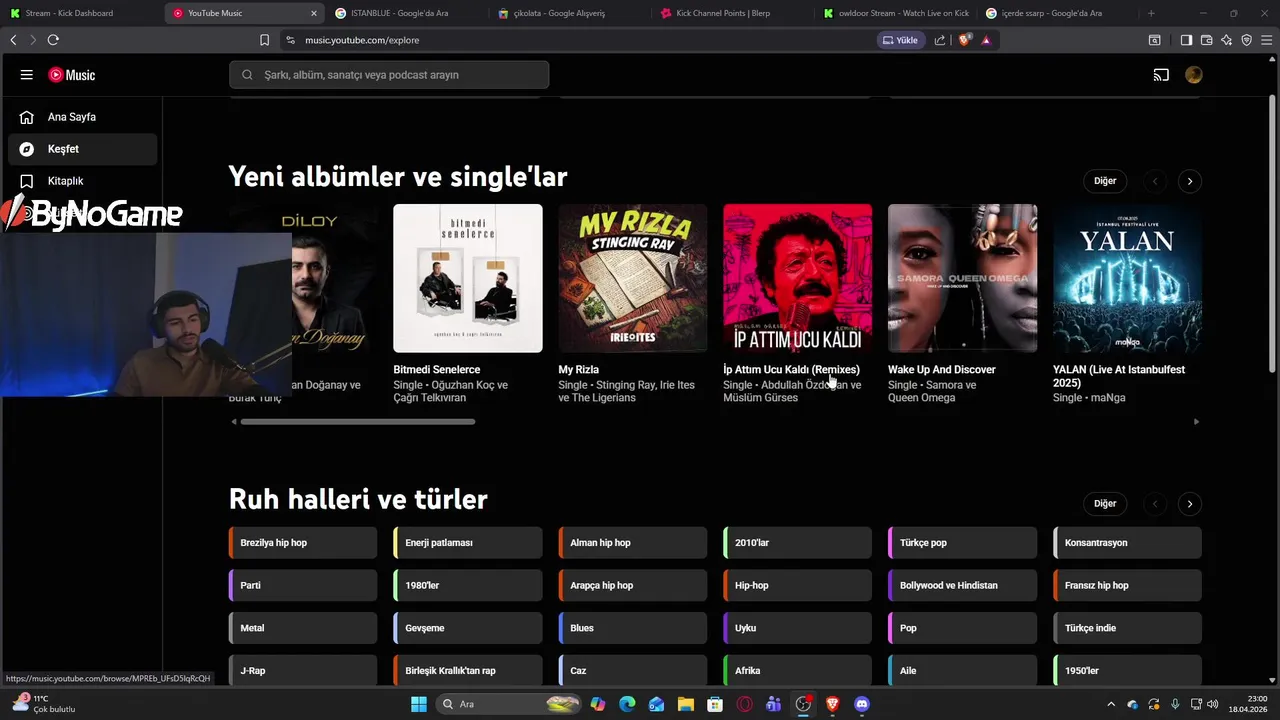Viewport: 1280px width, 720px height.
Task: Toggle the browser sidebar panel icon
Action: tap(1186, 40)
